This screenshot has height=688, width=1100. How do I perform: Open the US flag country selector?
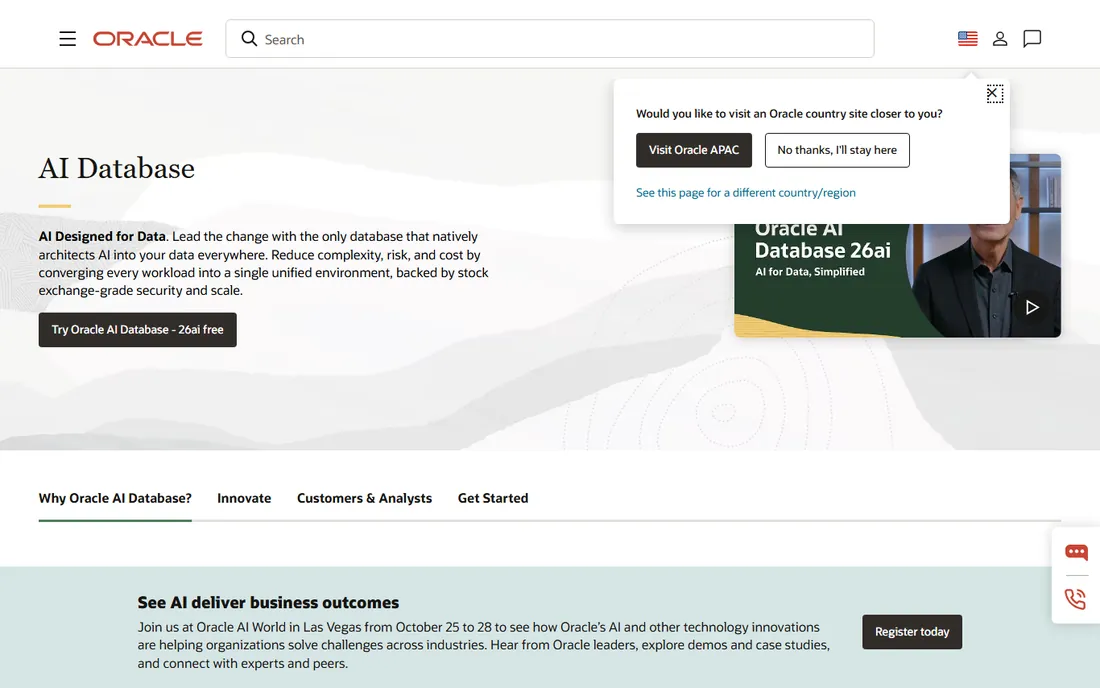click(x=967, y=39)
